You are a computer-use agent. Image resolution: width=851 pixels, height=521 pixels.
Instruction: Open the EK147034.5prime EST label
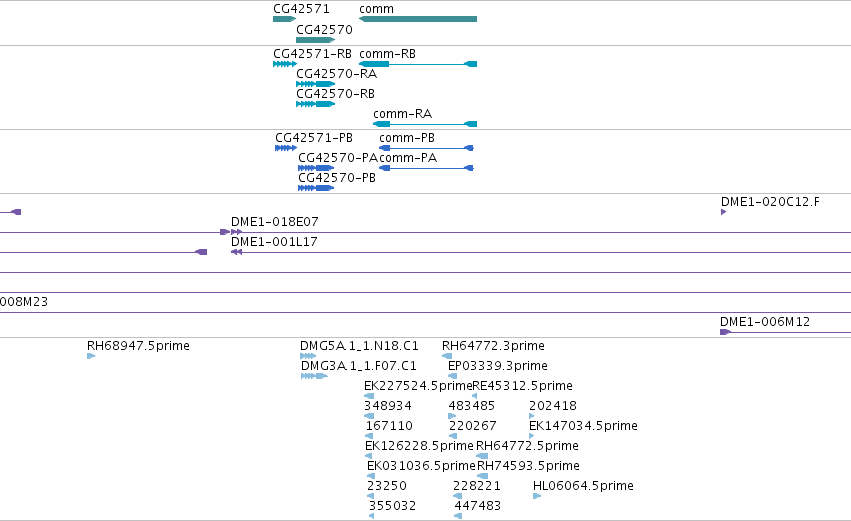tap(583, 426)
